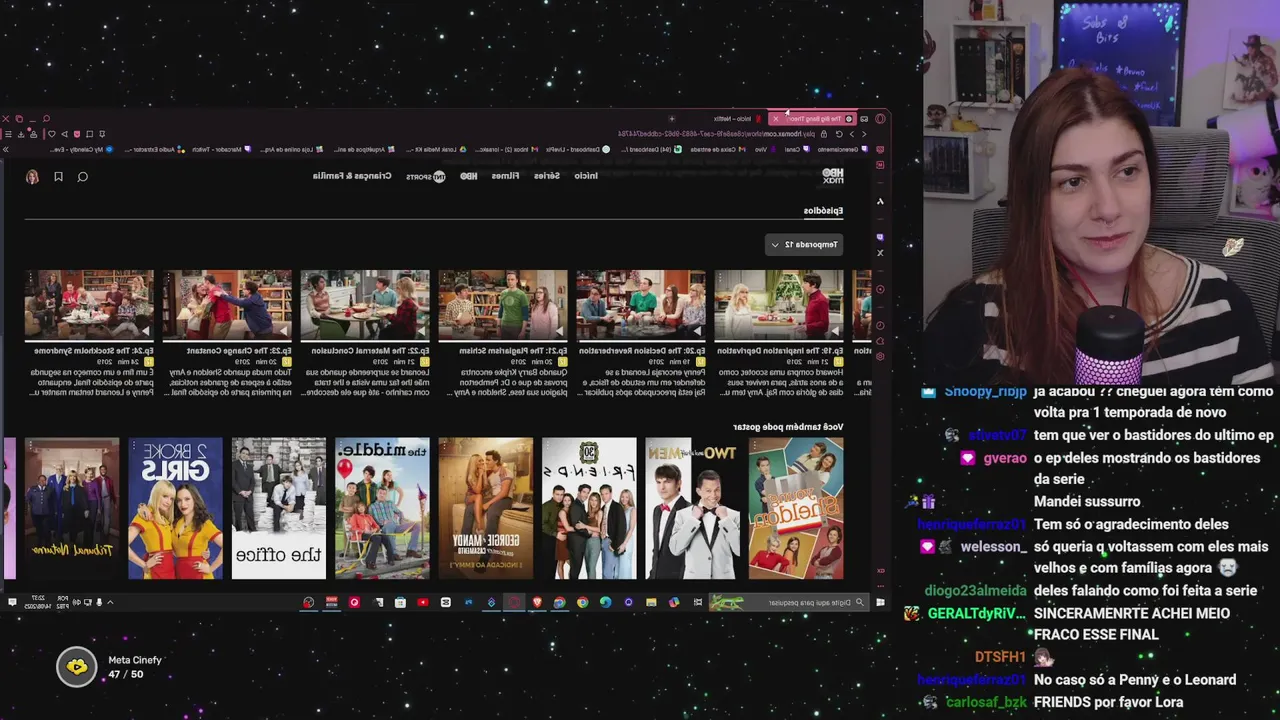Toggle the microphone icon in system tray
The height and width of the screenshot is (720, 1280).
point(99,602)
